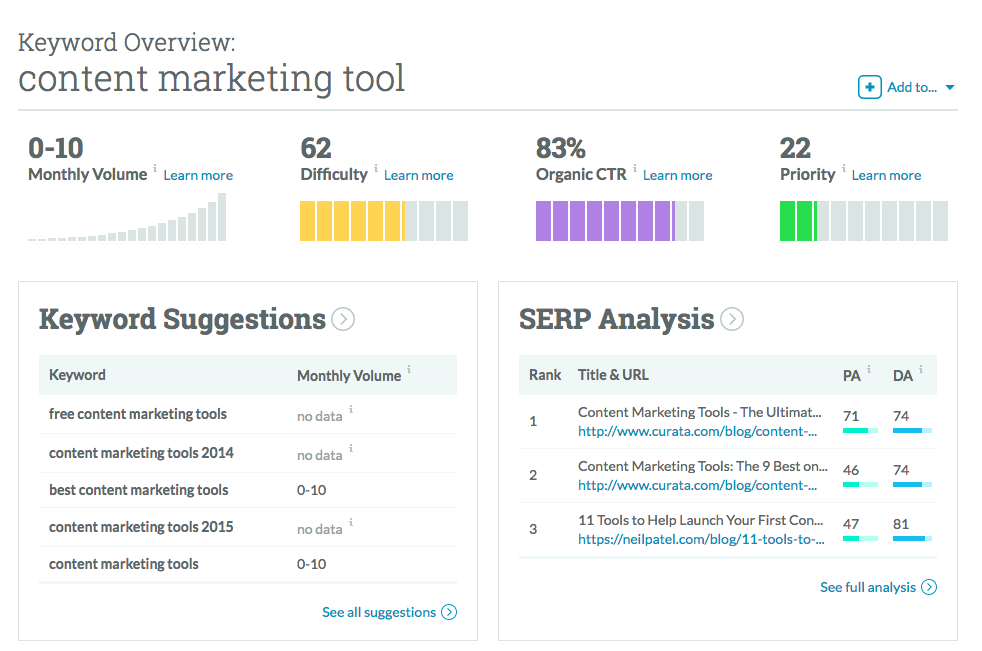Viewport: 982px width, 651px height.
Task: Click the info icon next to Priority
Action: (844, 168)
